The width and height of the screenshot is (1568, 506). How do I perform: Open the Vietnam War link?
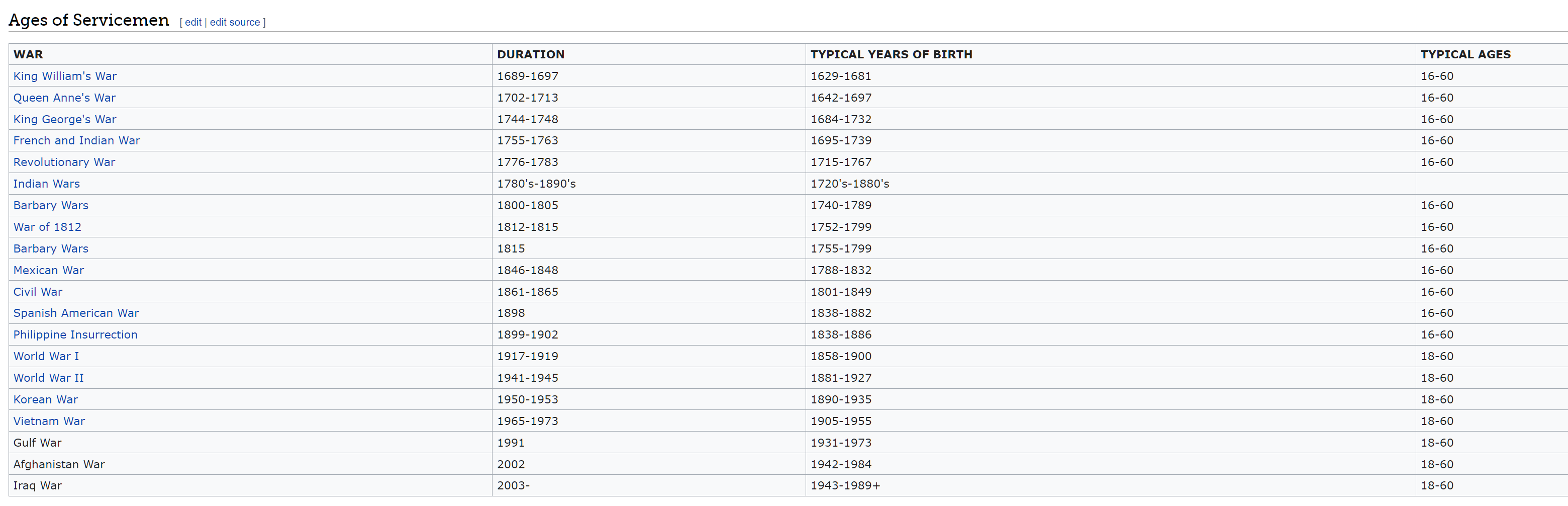point(49,421)
